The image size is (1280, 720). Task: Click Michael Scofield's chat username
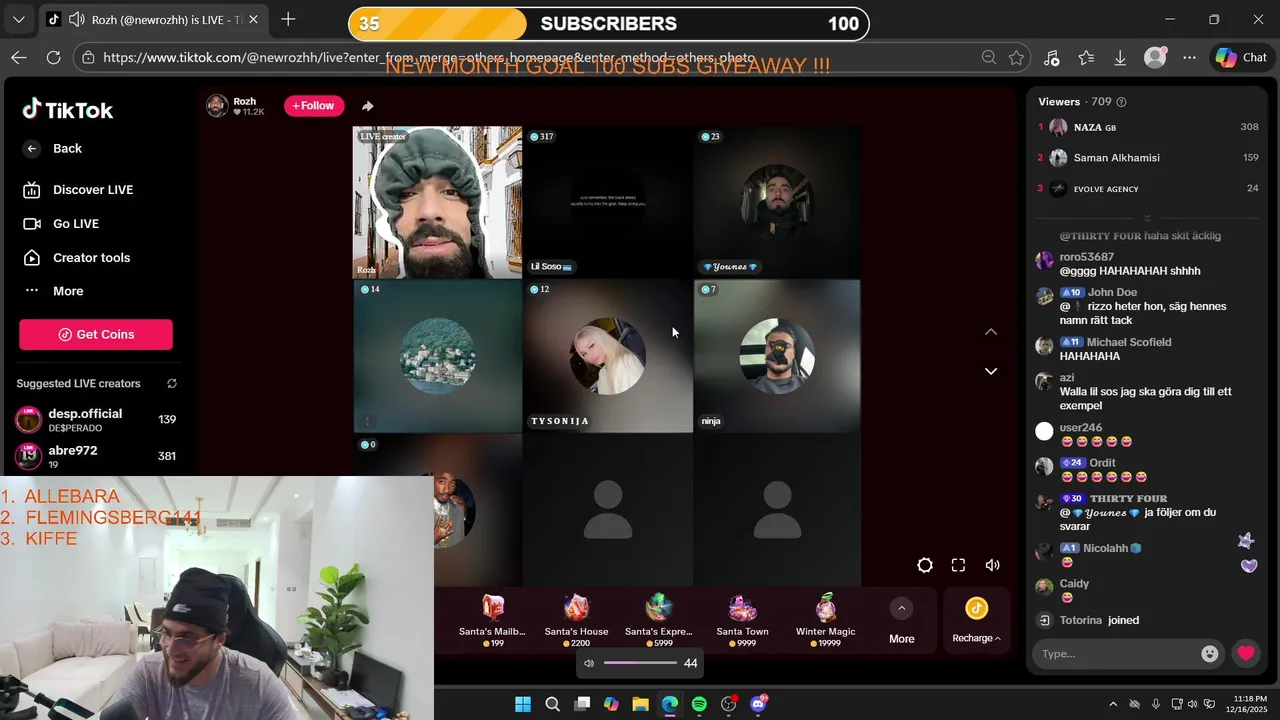1129,342
